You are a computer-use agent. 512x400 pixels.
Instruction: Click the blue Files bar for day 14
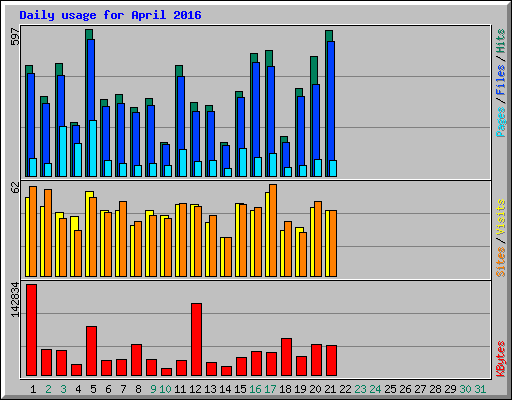(226, 157)
